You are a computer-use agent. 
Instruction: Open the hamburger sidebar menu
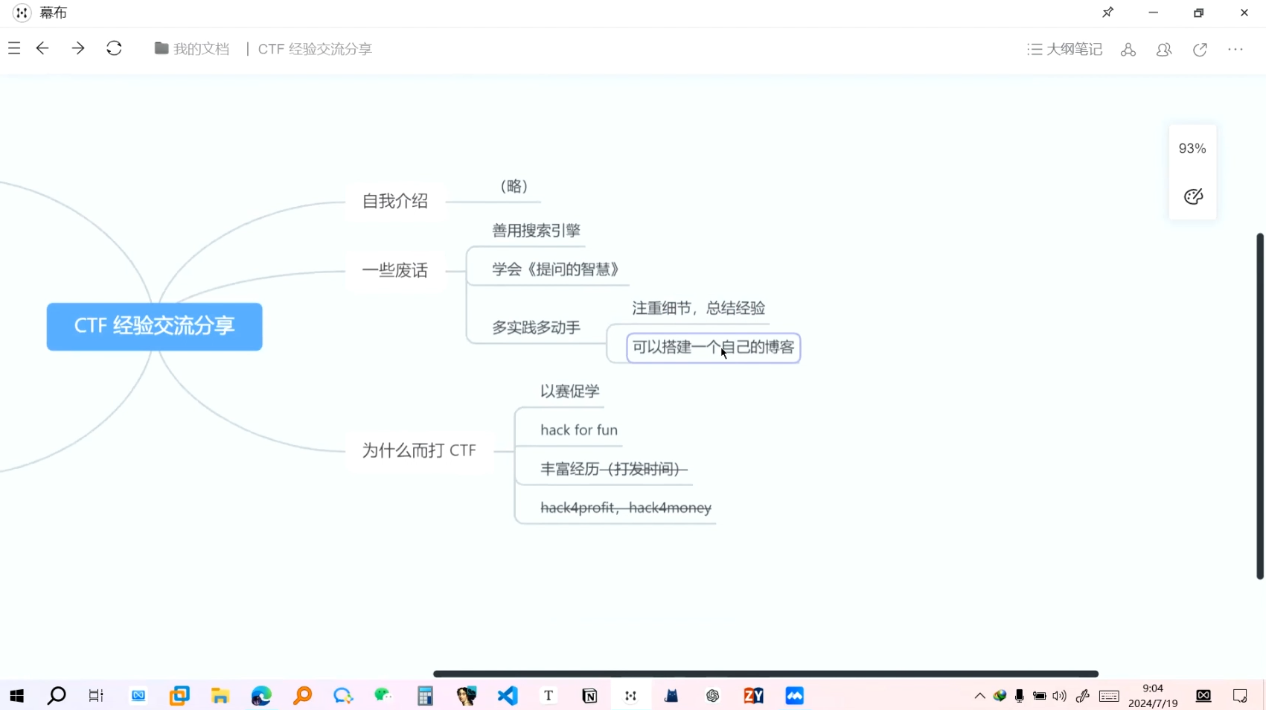click(14, 48)
